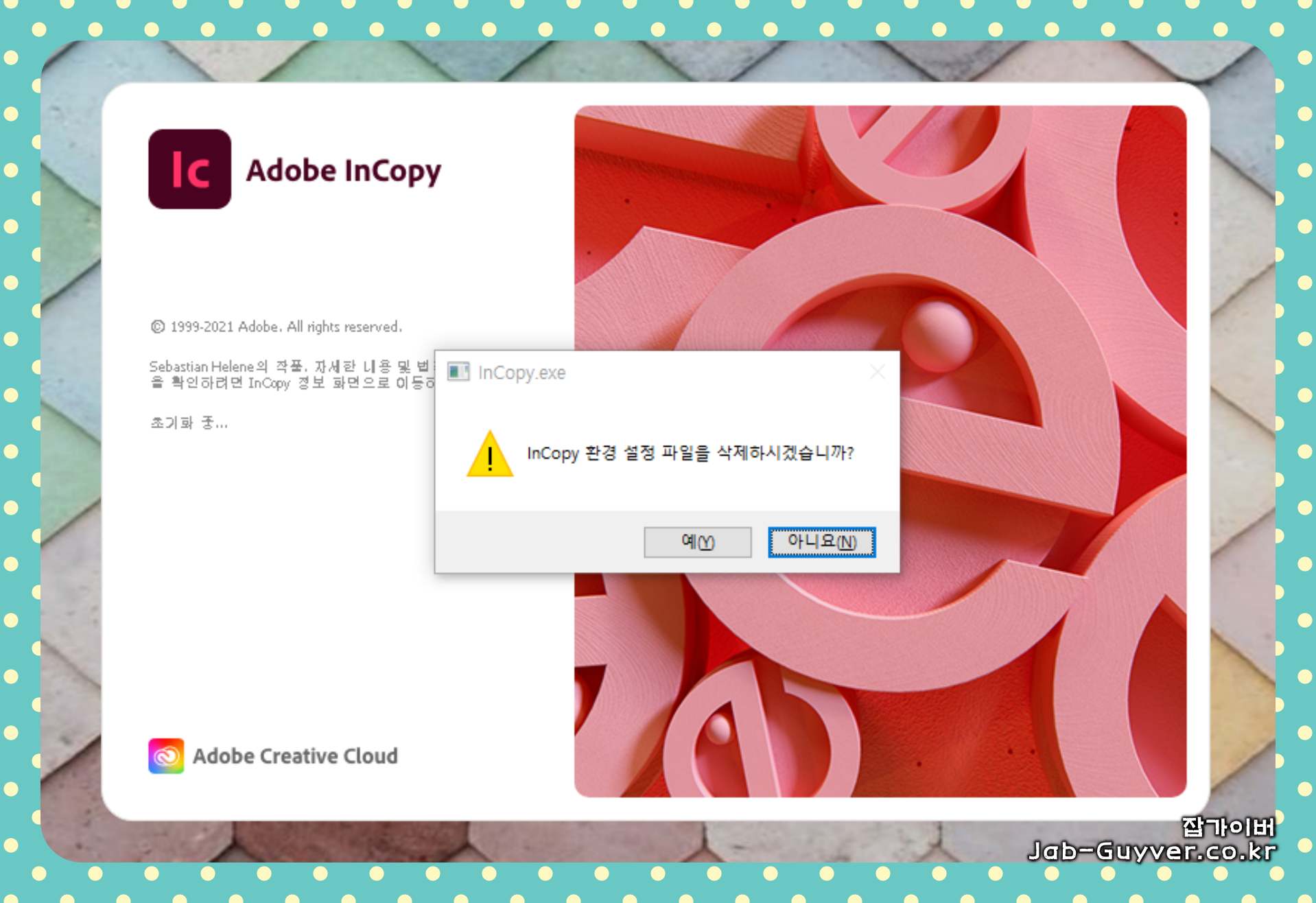
Task: Click the Adobe InCopy title text
Action: [343, 171]
